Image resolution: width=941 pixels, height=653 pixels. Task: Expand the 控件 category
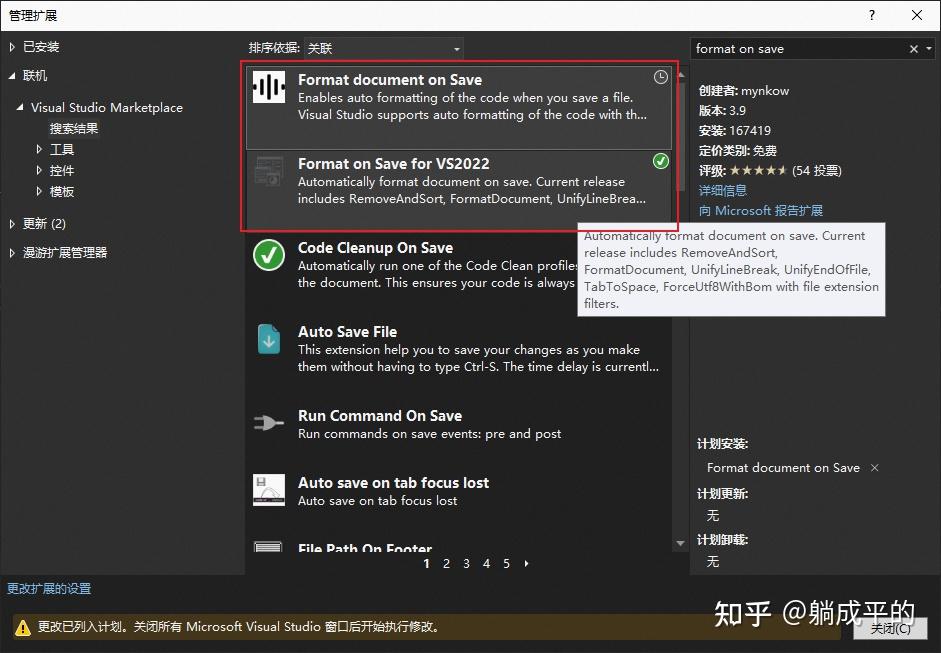(39, 170)
